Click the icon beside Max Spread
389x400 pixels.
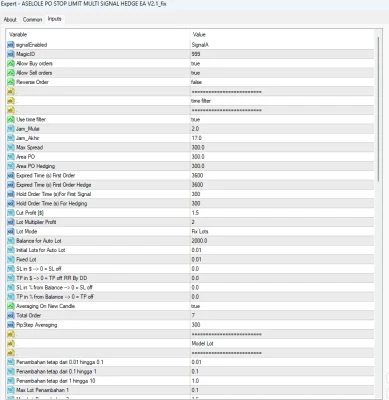(x=11, y=147)
